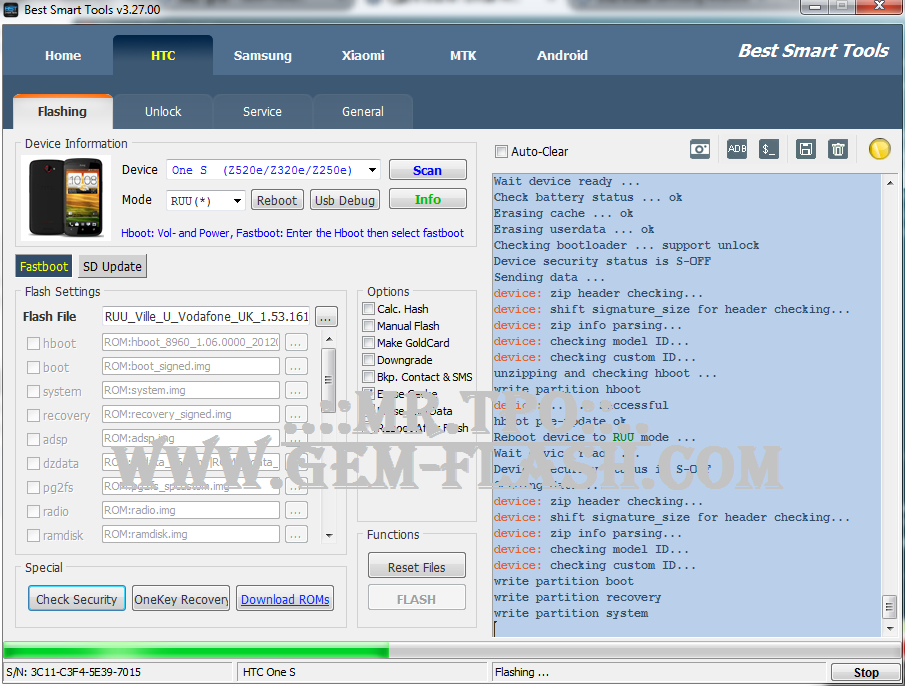
Task: Click the partition list scrollbar thumb
Action: (328, 380)
